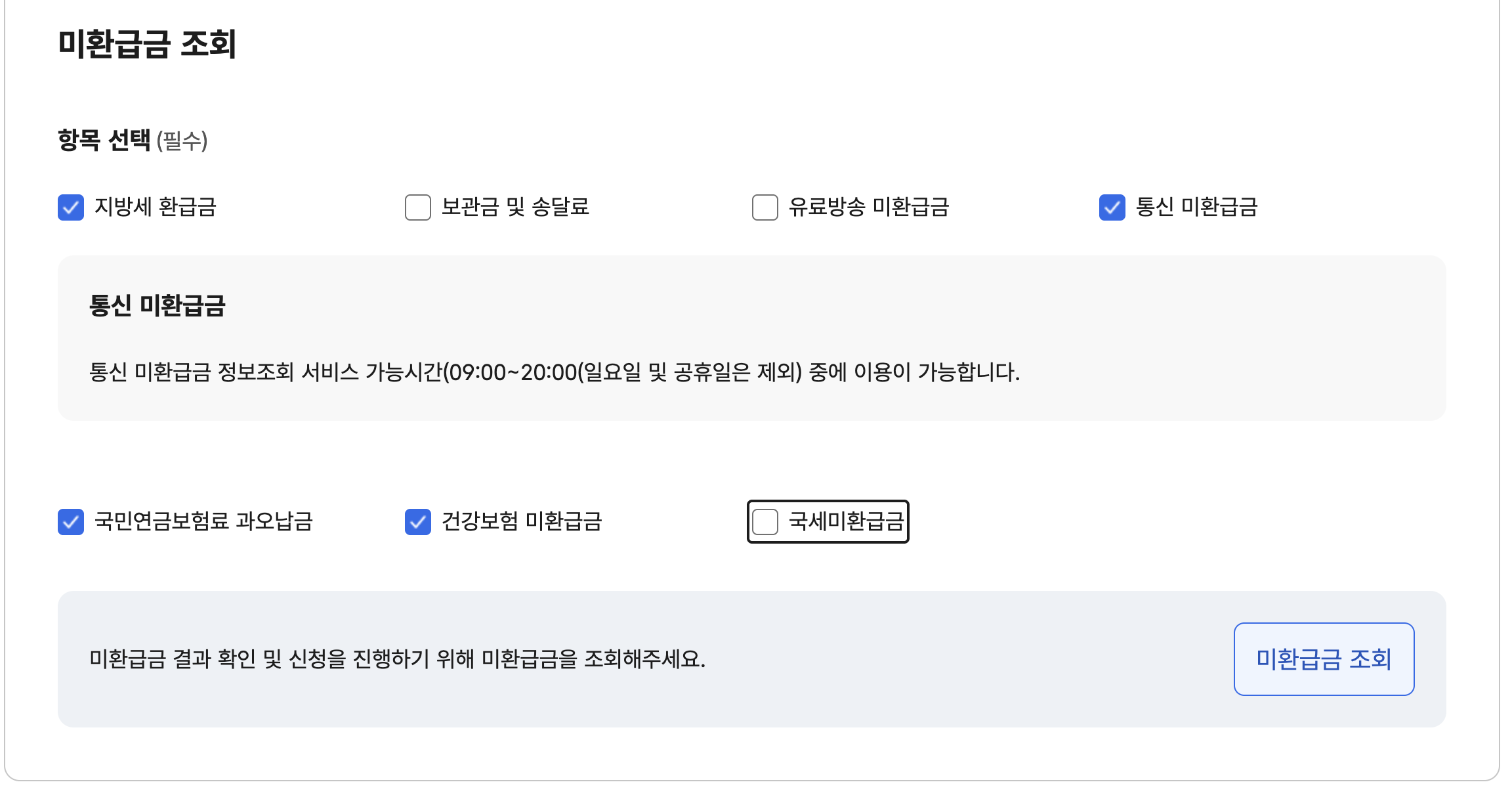Check the 보관금 및 송달료 checkbox

tap(418, 207)
